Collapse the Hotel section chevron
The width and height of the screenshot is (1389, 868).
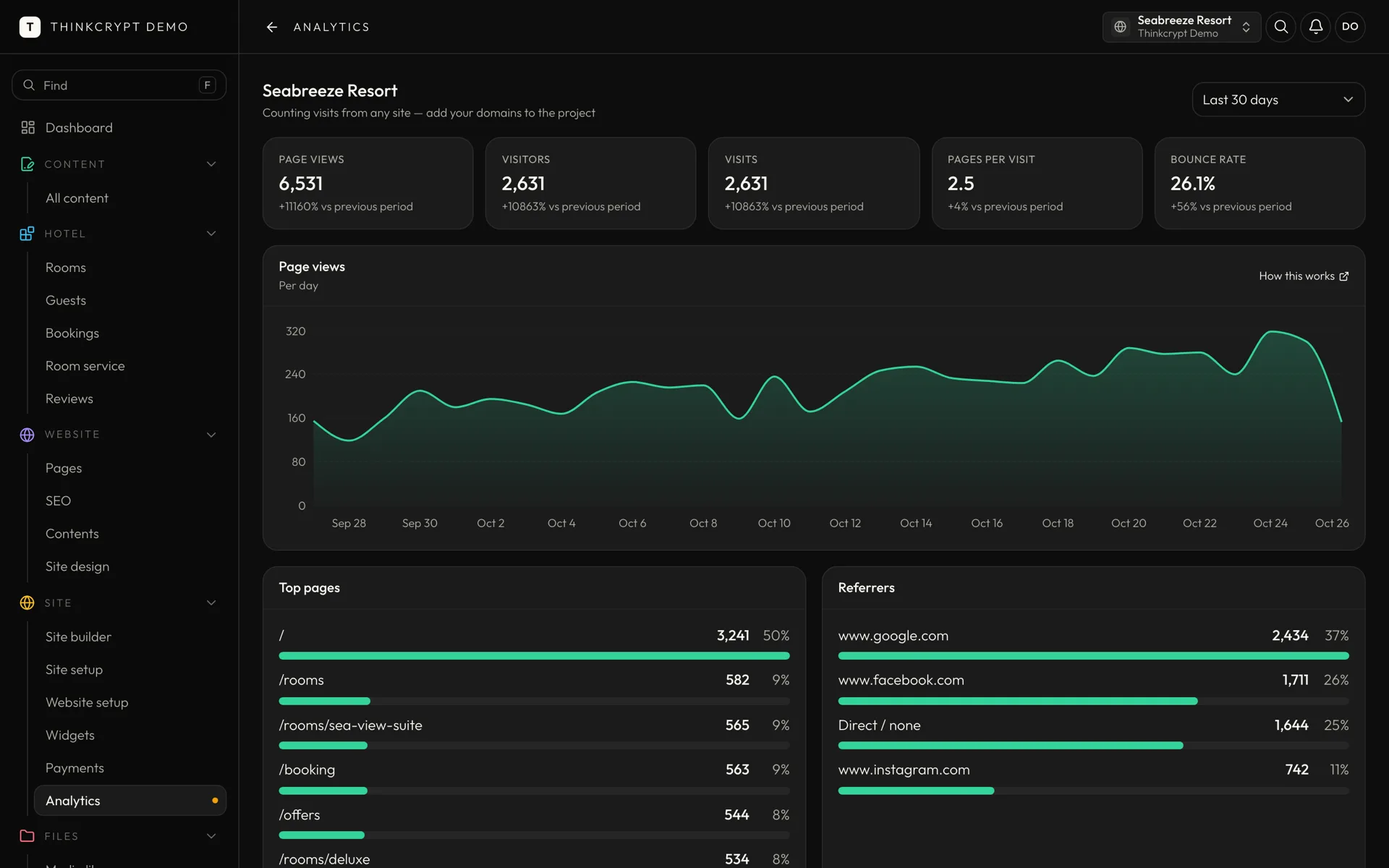pos(211,234)
